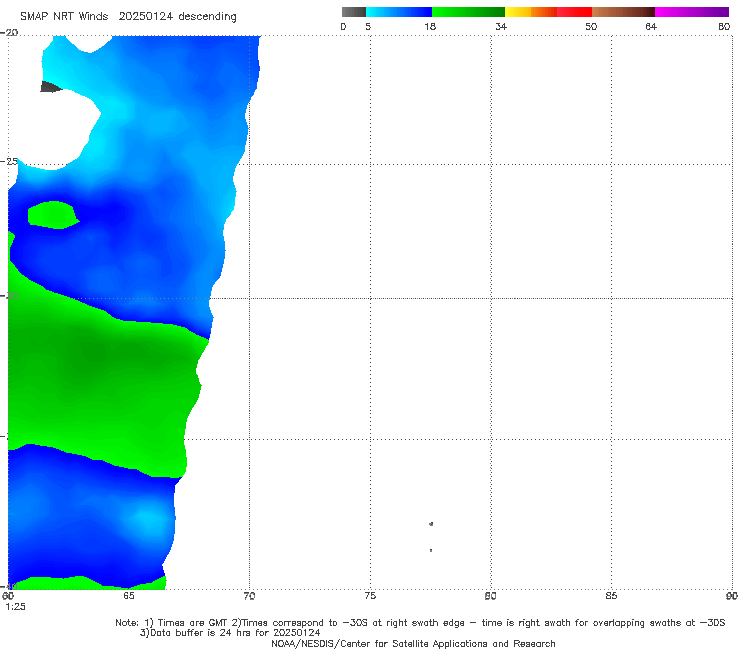Click the cyan-to-blue segment of the color scale
Image resolution: width=740 pixels, height=650 pixels.
399,12
